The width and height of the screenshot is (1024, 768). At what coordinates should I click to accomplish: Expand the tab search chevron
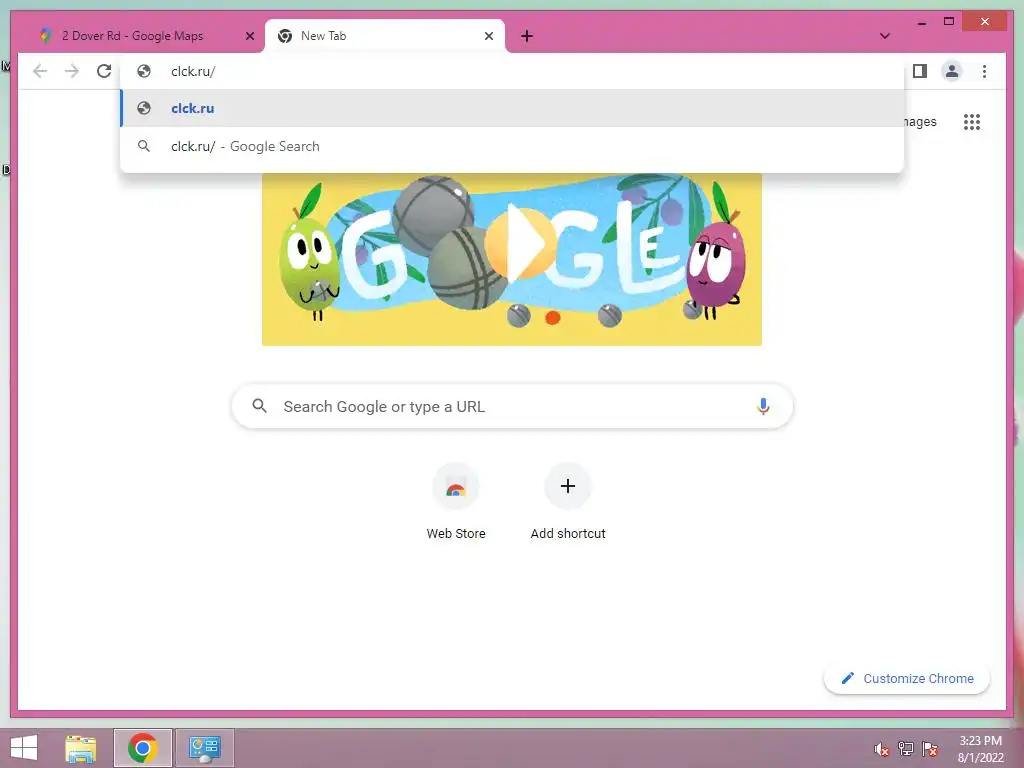tap(884, 36)
